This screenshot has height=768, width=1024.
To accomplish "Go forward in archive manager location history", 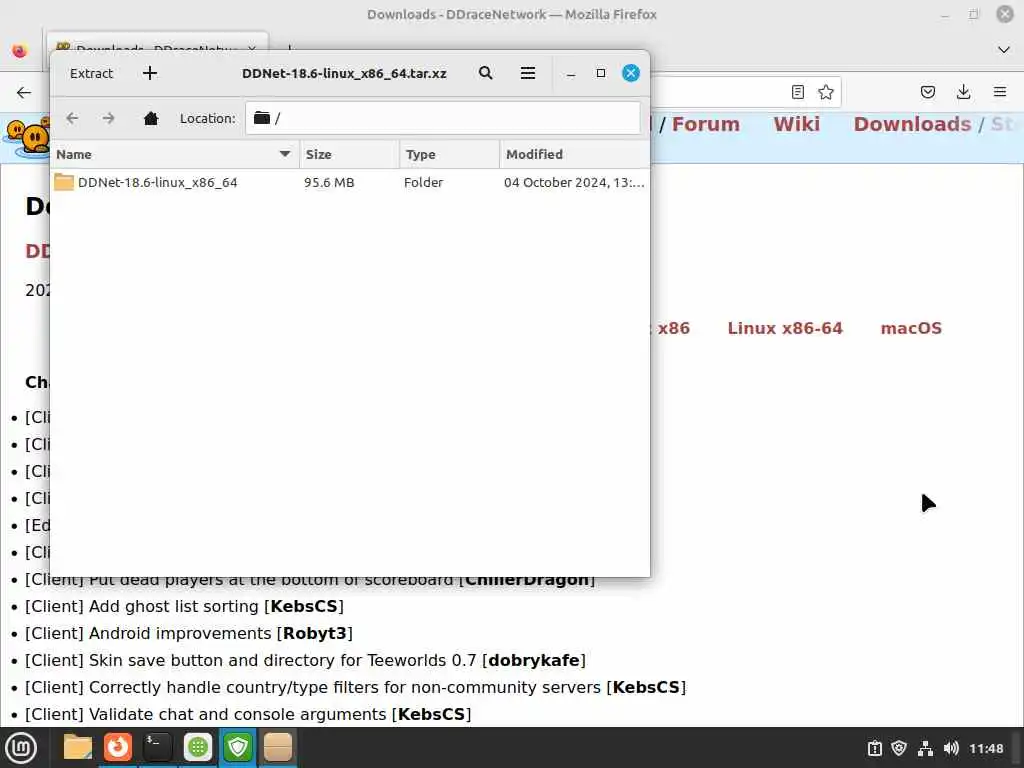I will point(108,118).
